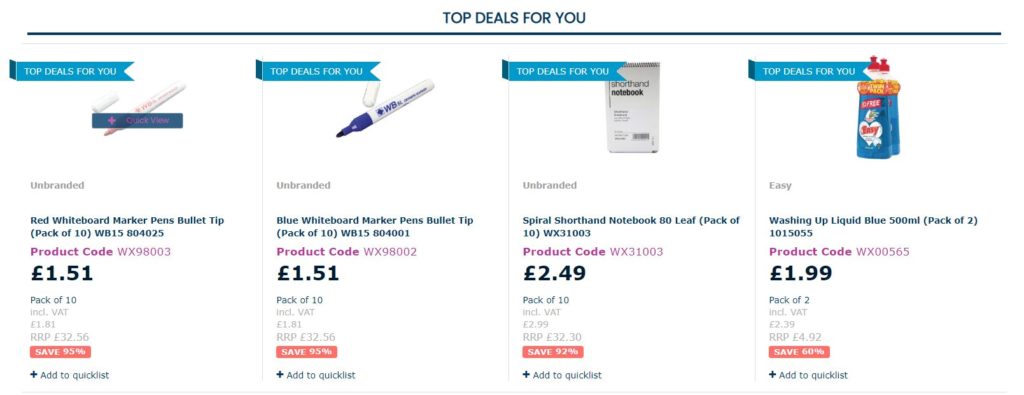Click Quick View on red marker
1024x395 pixels.
[x=137, y=120]
